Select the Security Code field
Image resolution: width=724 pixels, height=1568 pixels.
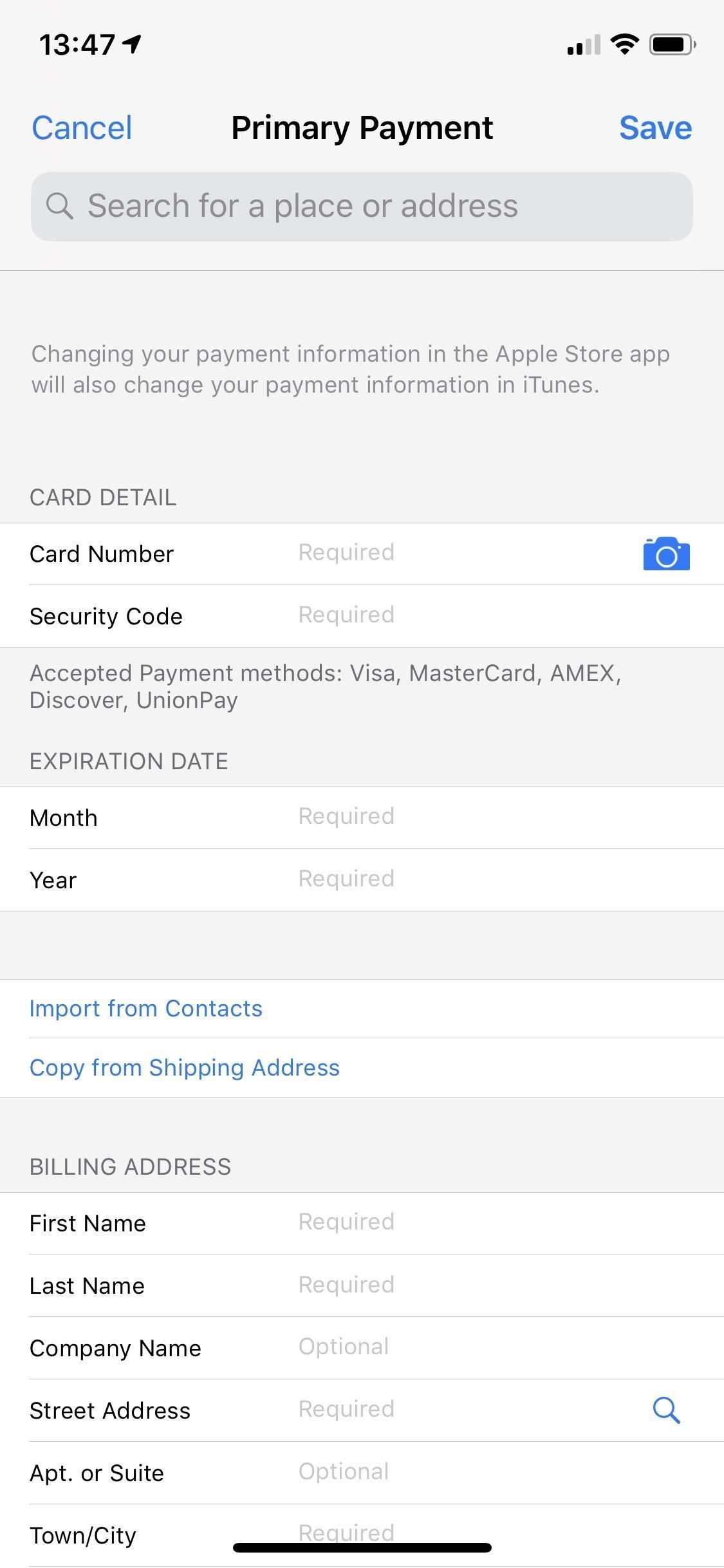[450, 616]
